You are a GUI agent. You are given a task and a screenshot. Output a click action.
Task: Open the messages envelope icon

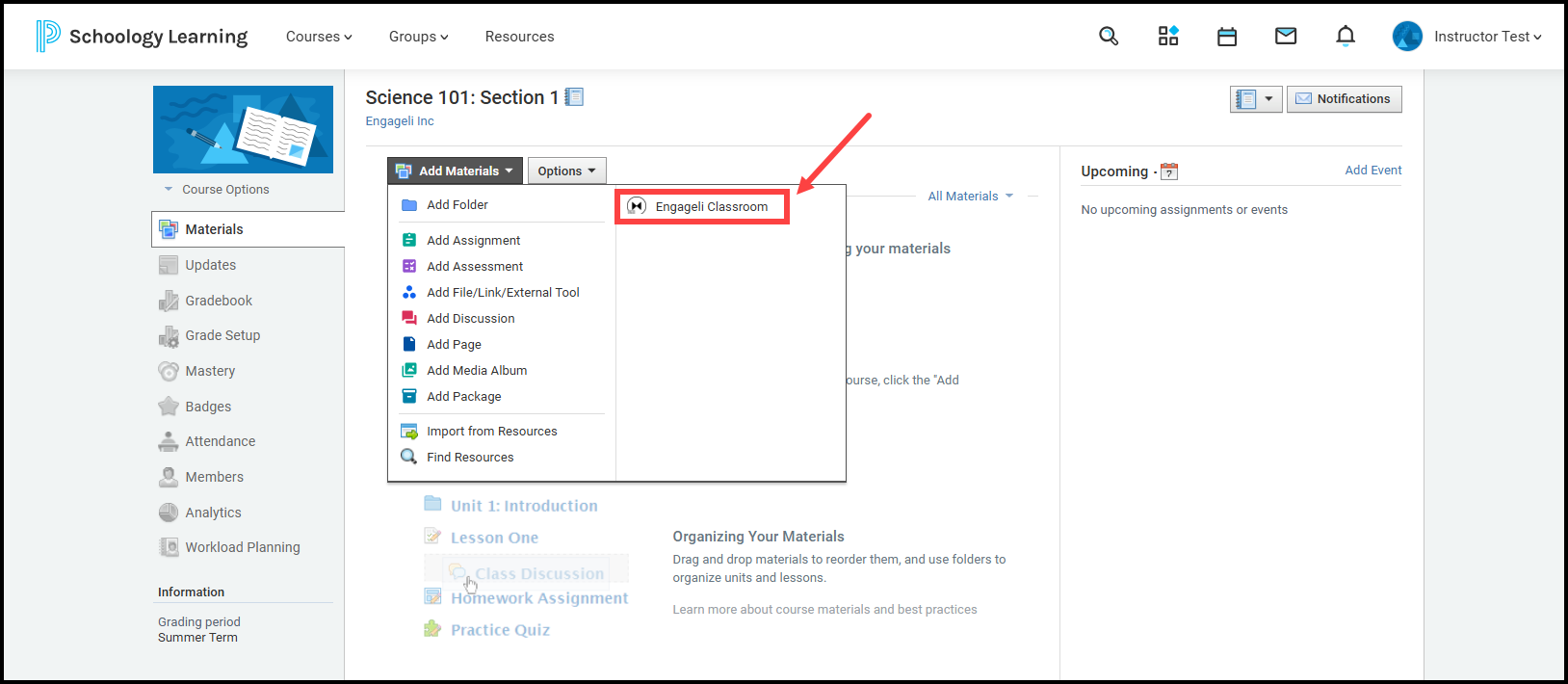[x=1286, y=37]
